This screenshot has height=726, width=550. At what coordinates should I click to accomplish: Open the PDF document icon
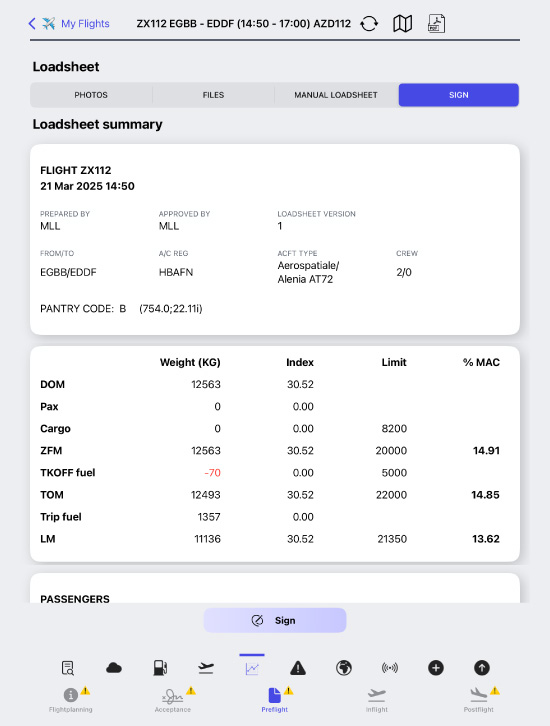click(x=436, y=24)
